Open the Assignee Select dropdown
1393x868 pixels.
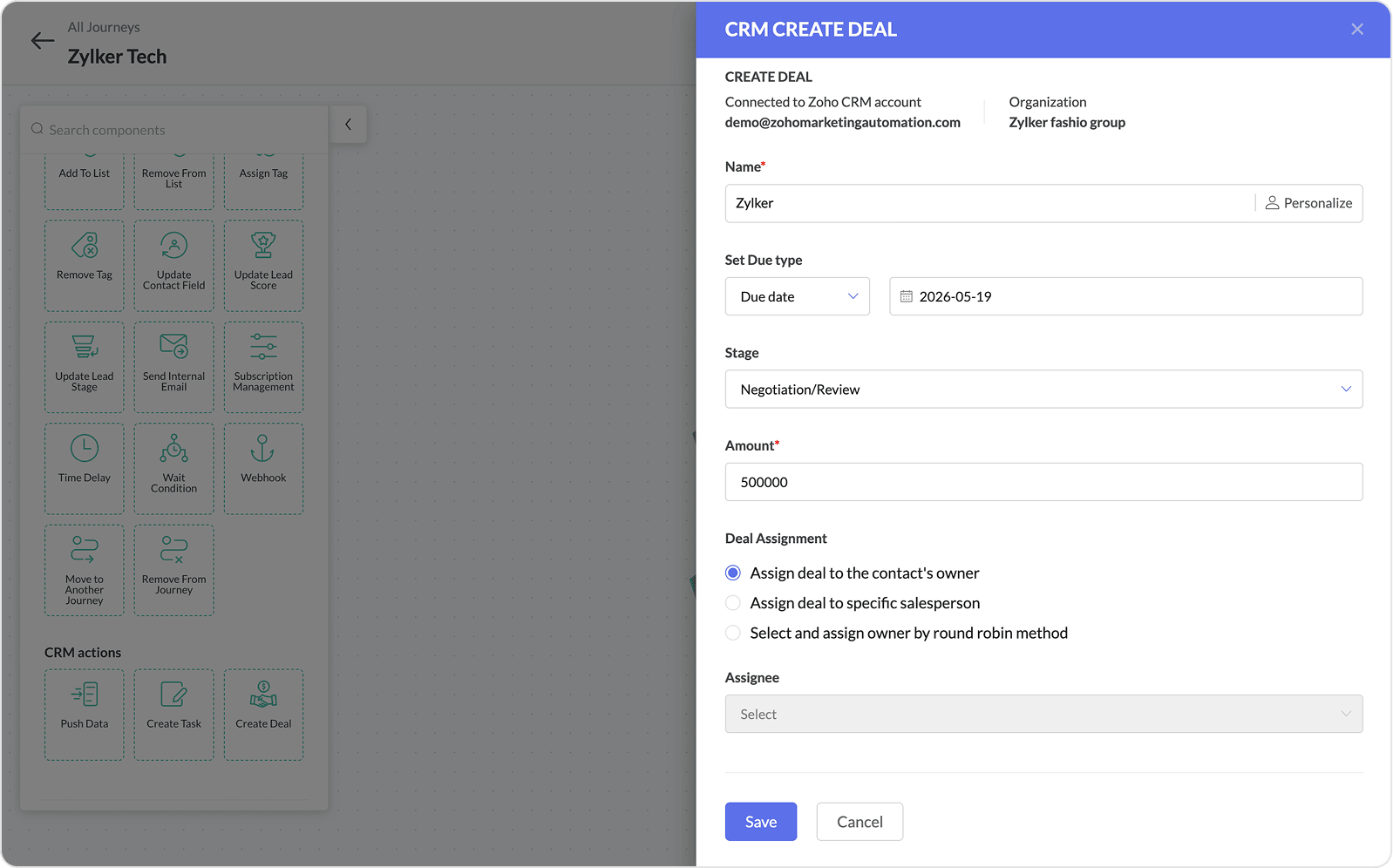click(1043, 714)
